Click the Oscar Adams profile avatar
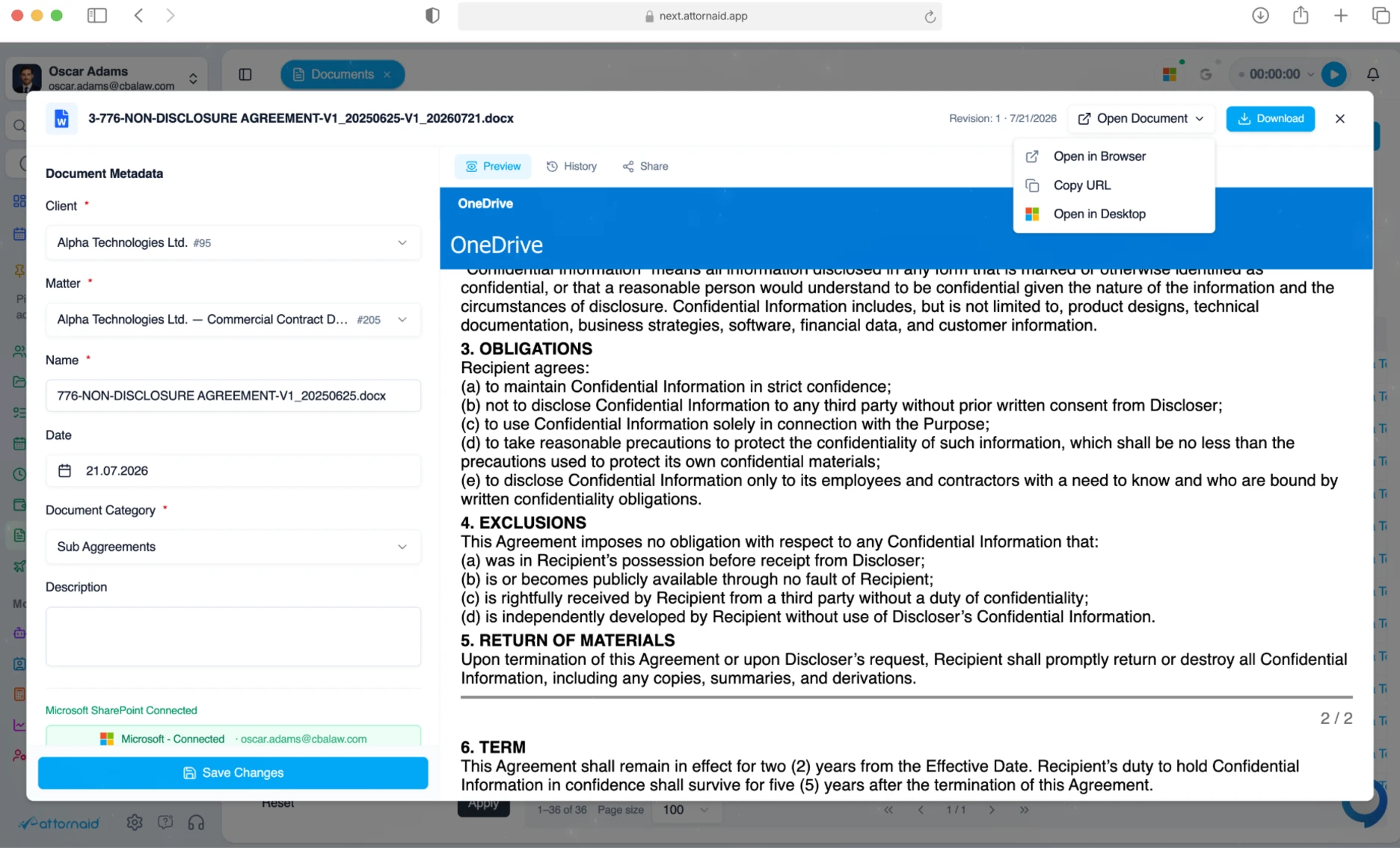Viewport: 1400px width, 848px height. pyautogui.click(x=27, y=78)
